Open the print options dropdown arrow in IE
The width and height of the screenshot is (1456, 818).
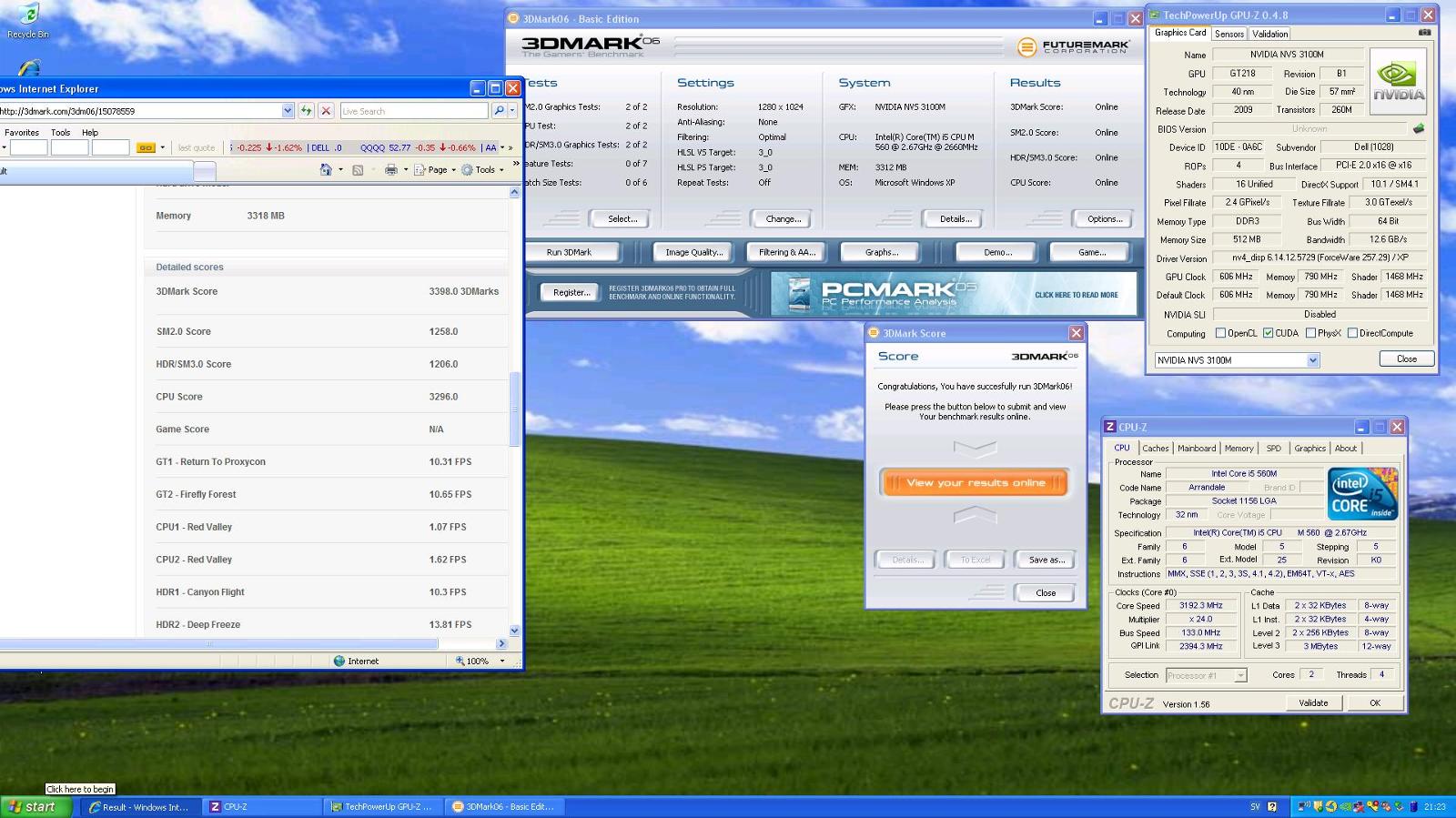pos(406,169)
